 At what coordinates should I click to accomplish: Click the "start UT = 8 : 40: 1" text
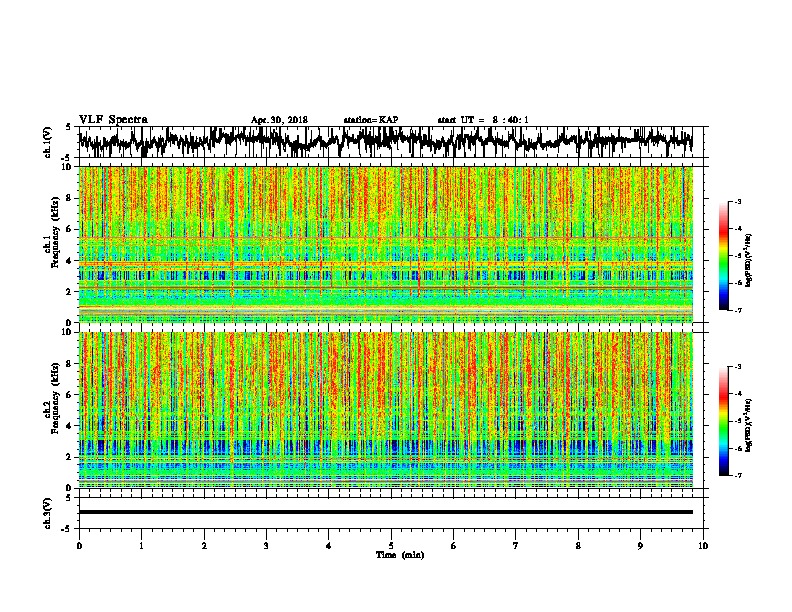[x=483, y=120]
